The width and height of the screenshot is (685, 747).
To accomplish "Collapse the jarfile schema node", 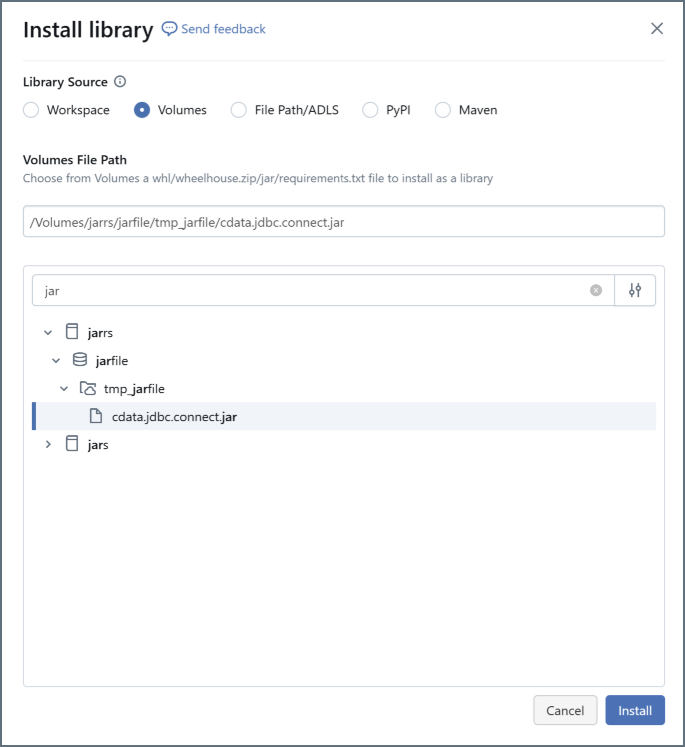I will click(56, 360).
